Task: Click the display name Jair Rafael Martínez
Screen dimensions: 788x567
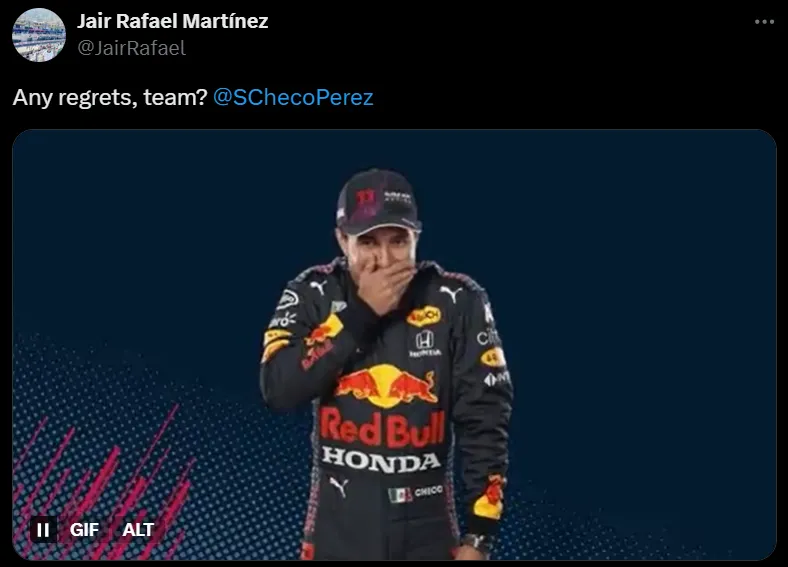Action: [x=172, y=21]
